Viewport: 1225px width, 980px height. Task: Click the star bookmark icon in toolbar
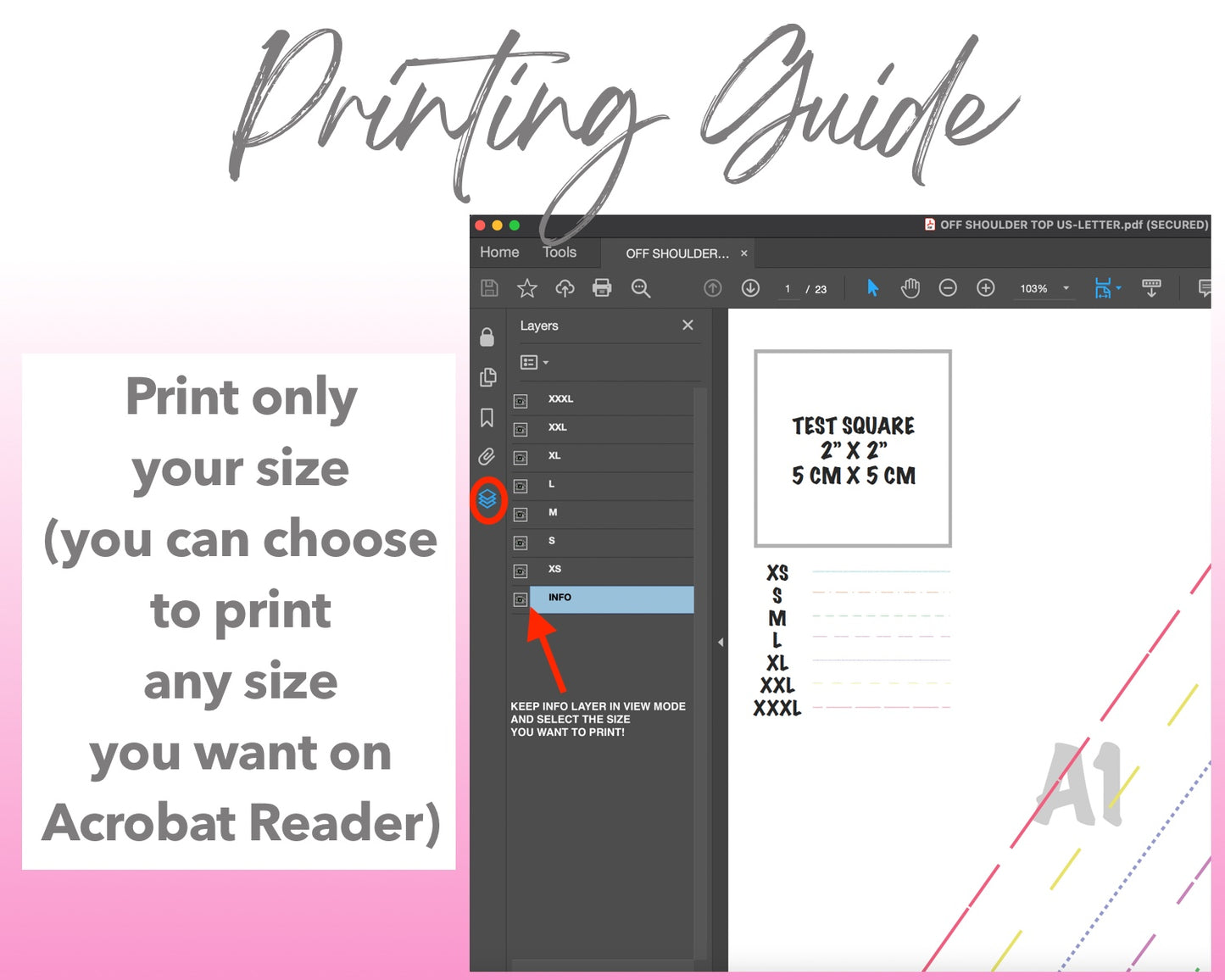click(x=527, y=288)
